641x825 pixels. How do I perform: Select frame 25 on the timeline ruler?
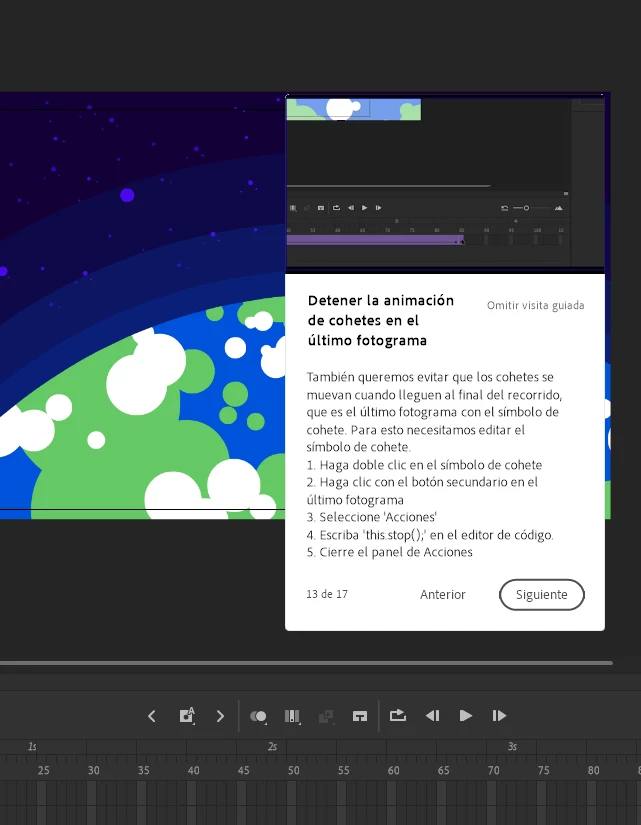pyautogui.click(x=43, y=770)
